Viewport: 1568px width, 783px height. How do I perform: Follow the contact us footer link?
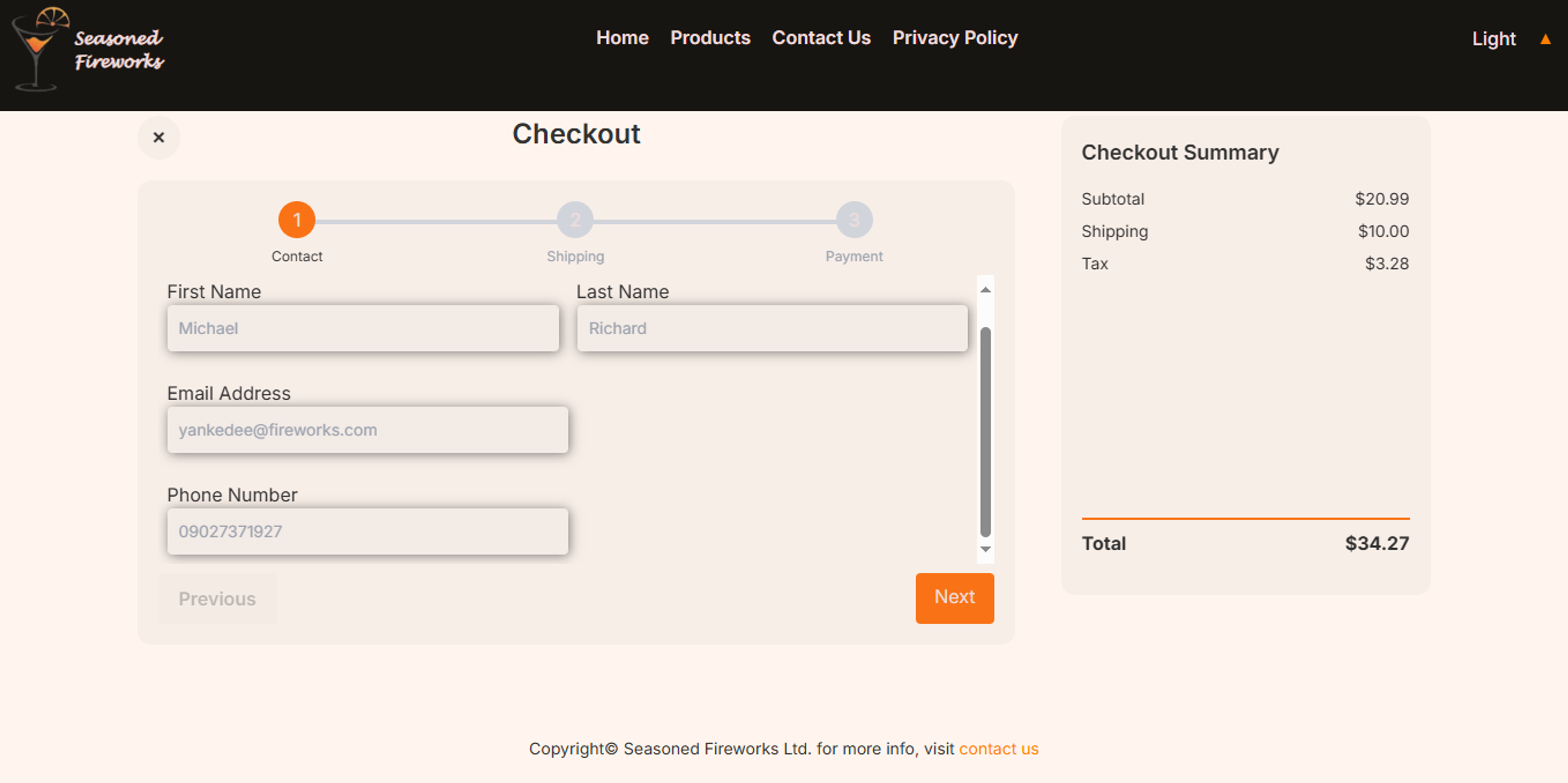click(998, 749)
